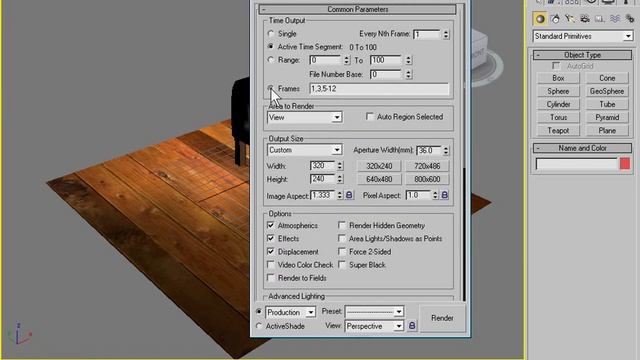Screen dimensions: 640x360
Task: Select the Space Warps category icon
Action: 615,19
